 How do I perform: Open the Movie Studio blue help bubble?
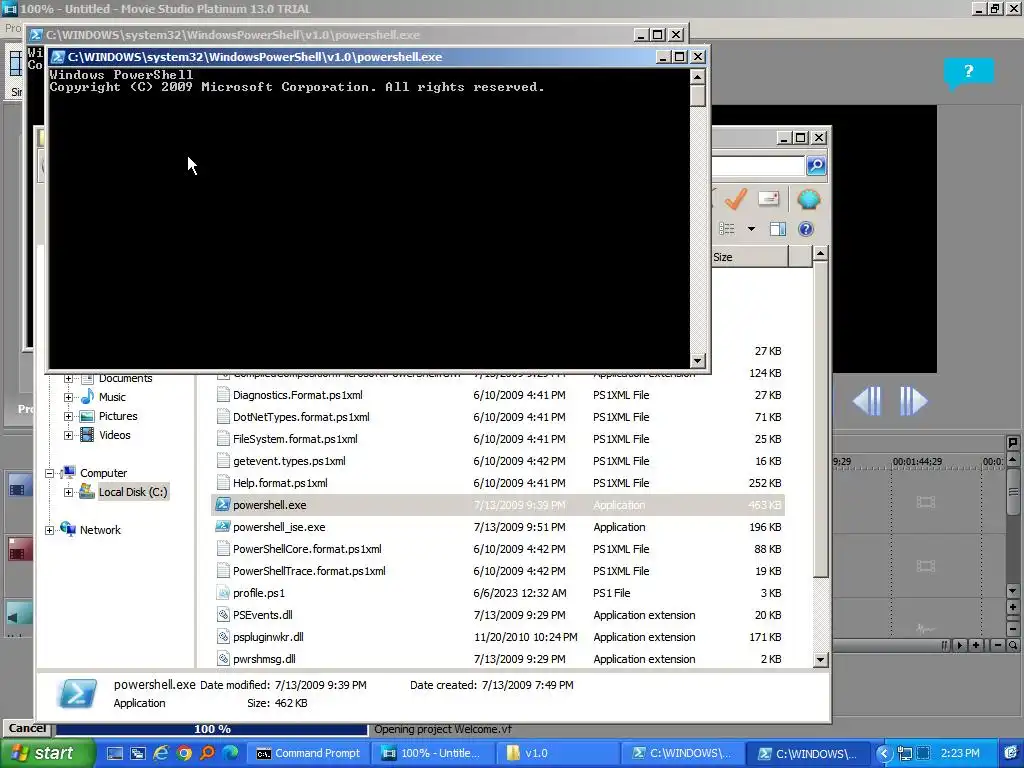click(x=968, y=73)
